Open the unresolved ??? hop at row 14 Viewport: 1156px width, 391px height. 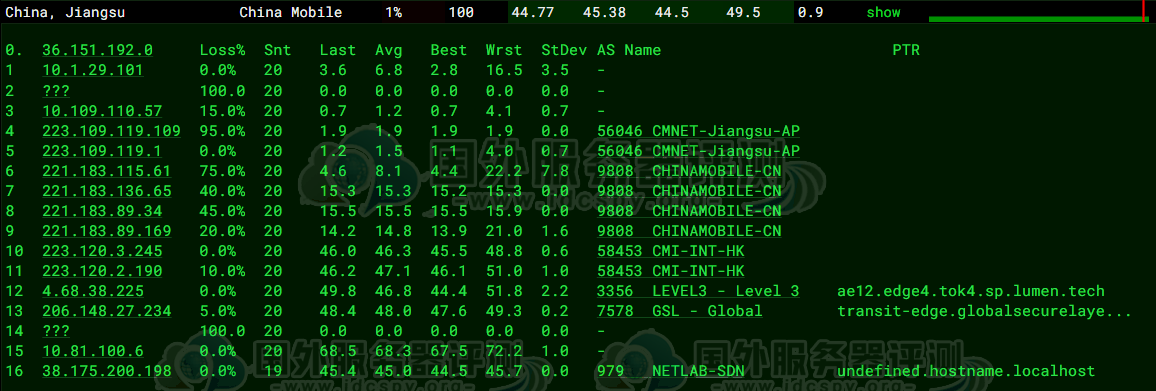(x=56, y=331)
